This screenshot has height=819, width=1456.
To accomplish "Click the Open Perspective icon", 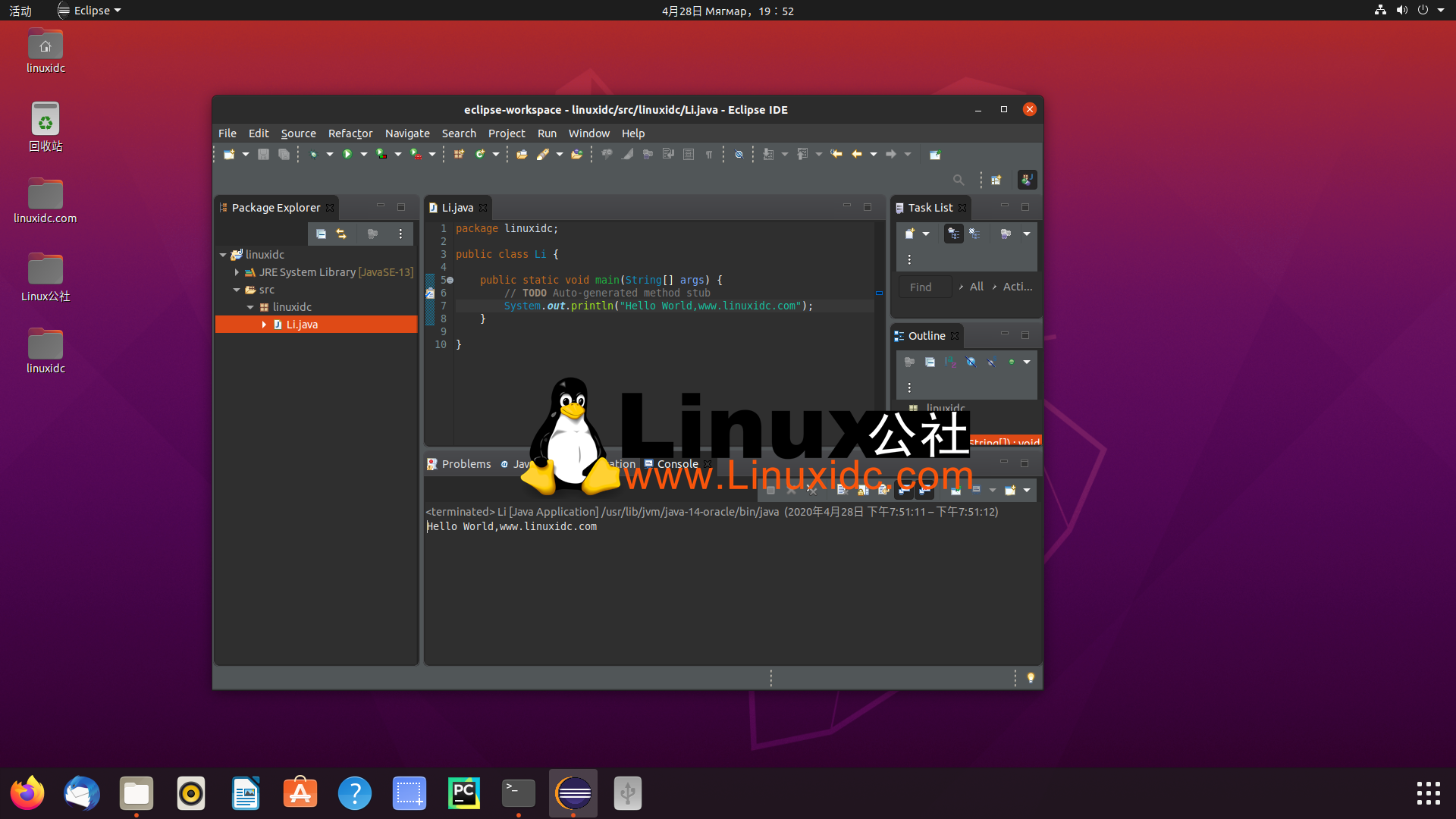I will click(996, 180).
